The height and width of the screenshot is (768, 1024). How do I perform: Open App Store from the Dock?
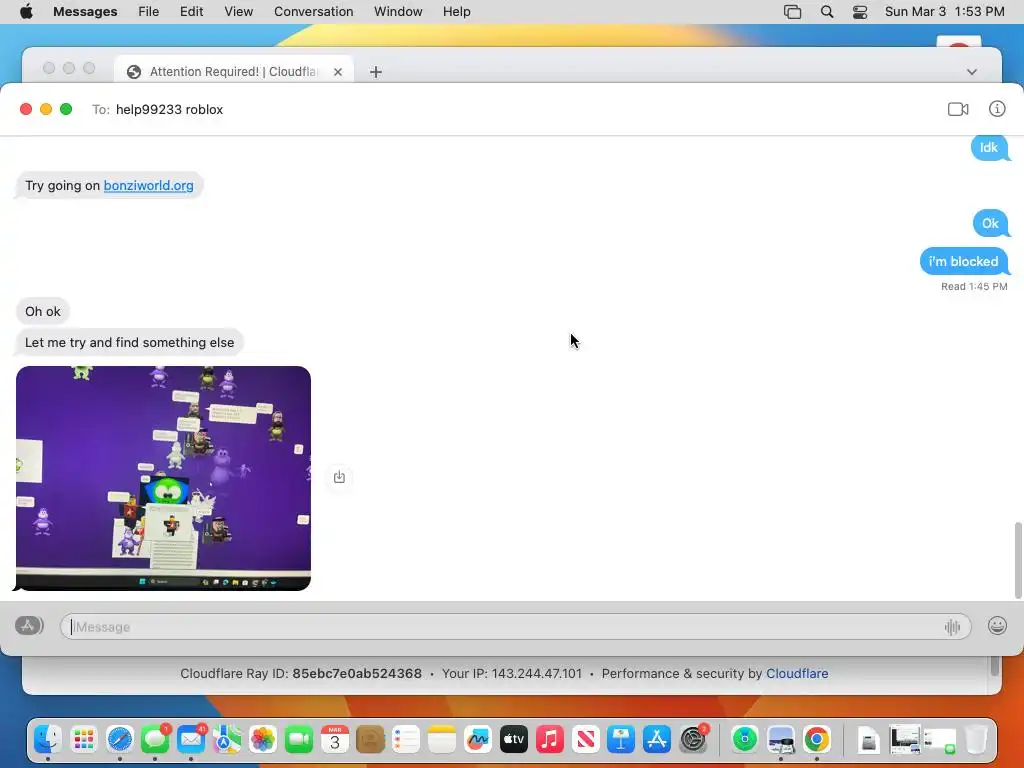[656, 739]
